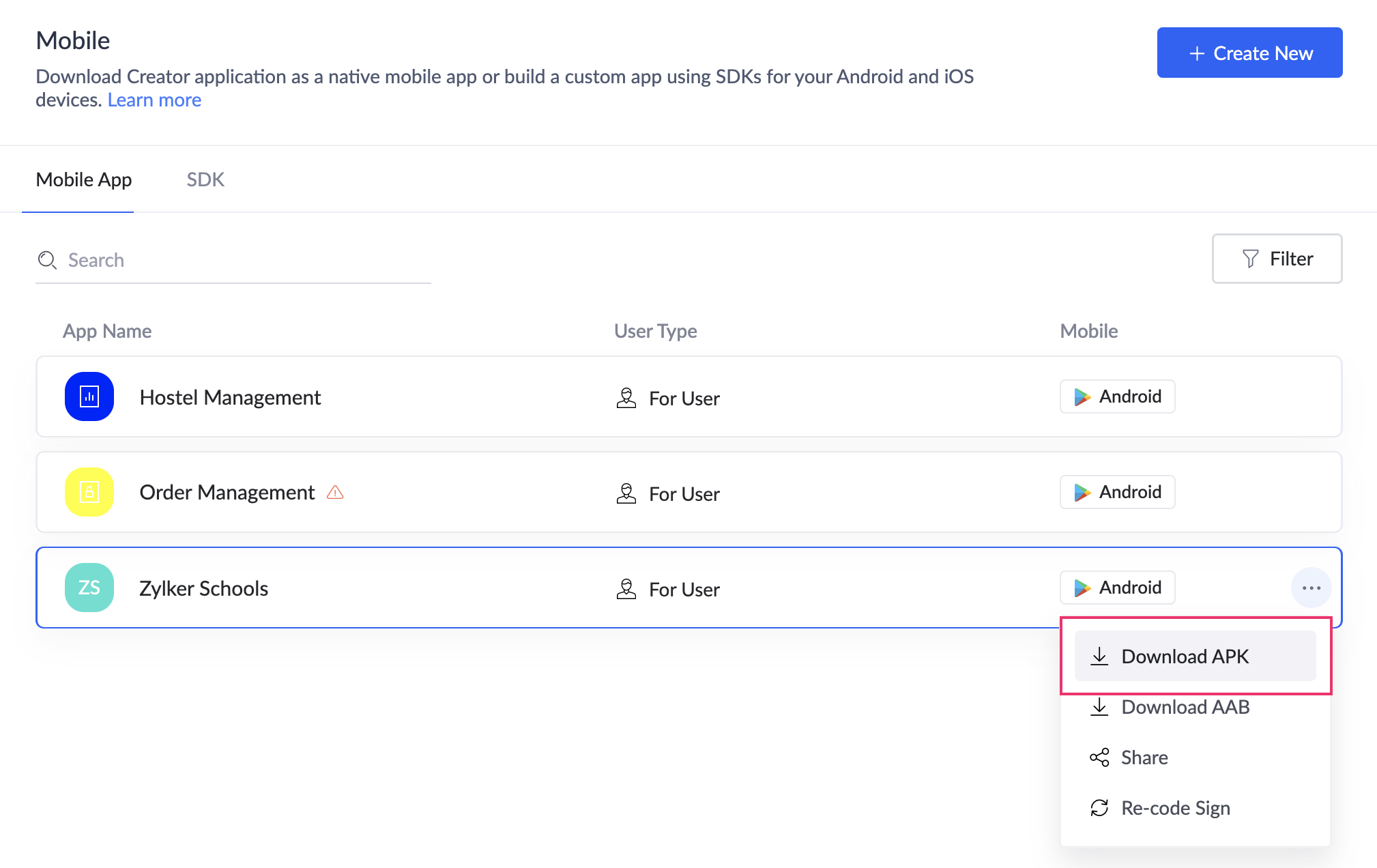Click the Hostel Management row name
The height and width of the screenshot is (868, 1377).
pos(230,397)
